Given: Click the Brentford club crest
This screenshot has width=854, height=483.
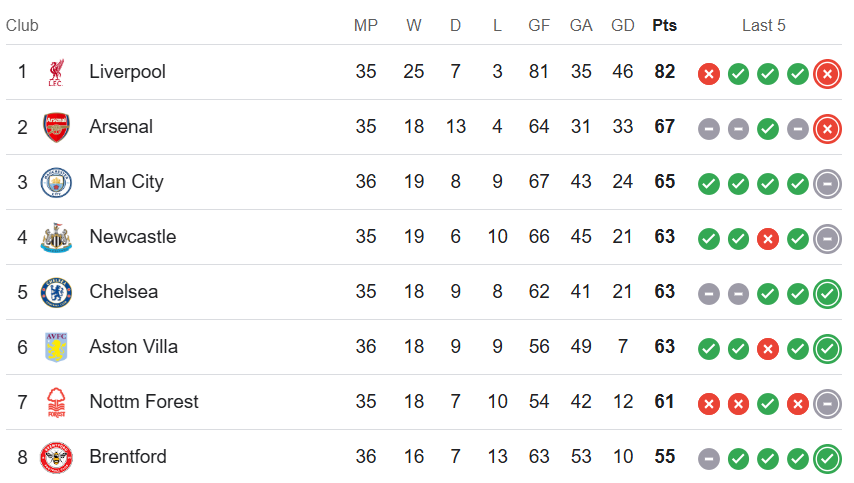Looking at the screenshot, I should pos(56,457).
